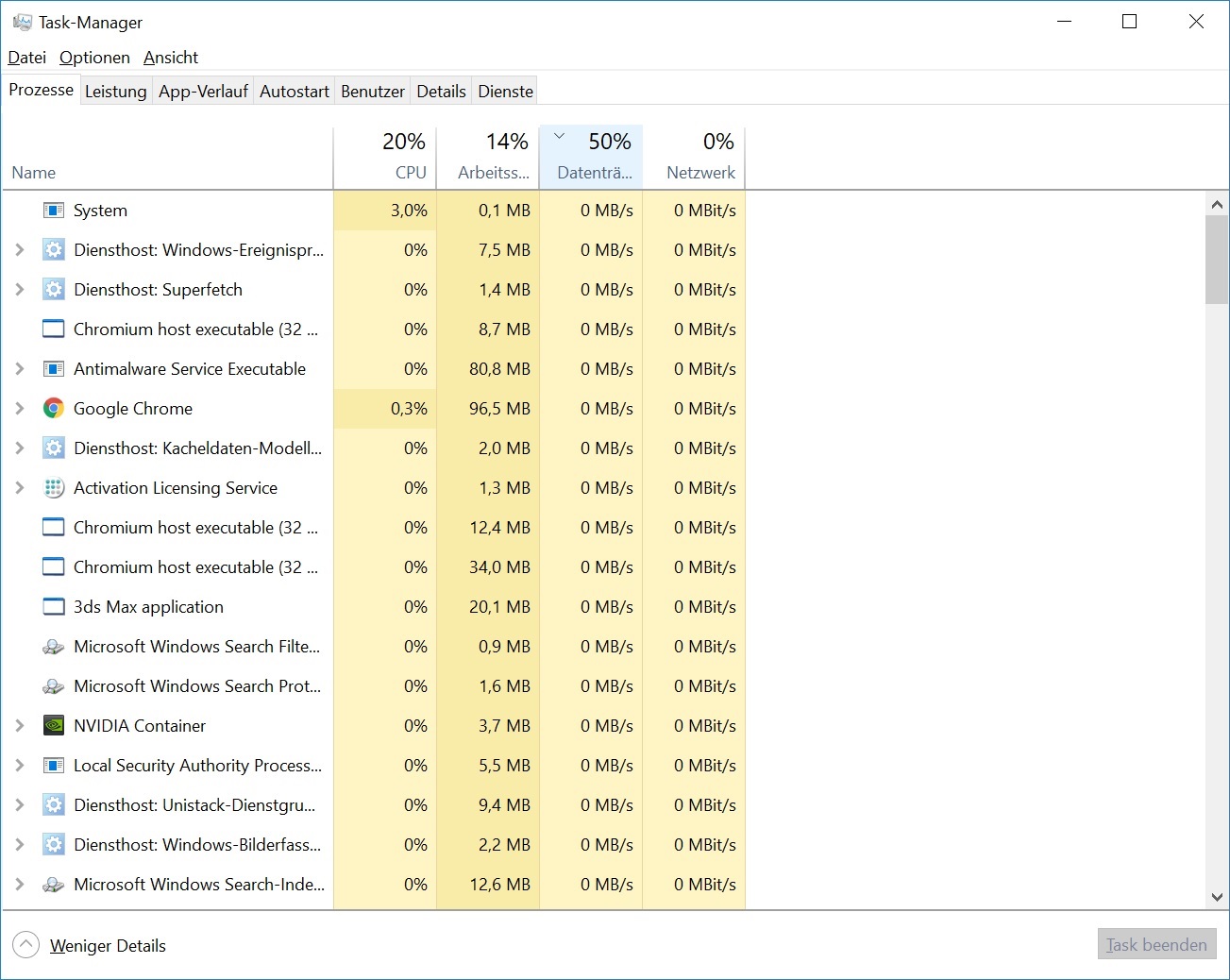Expand Diensthost: Kacheldaten-Modell... row
1230x980 pixels.
pos(20,448)
